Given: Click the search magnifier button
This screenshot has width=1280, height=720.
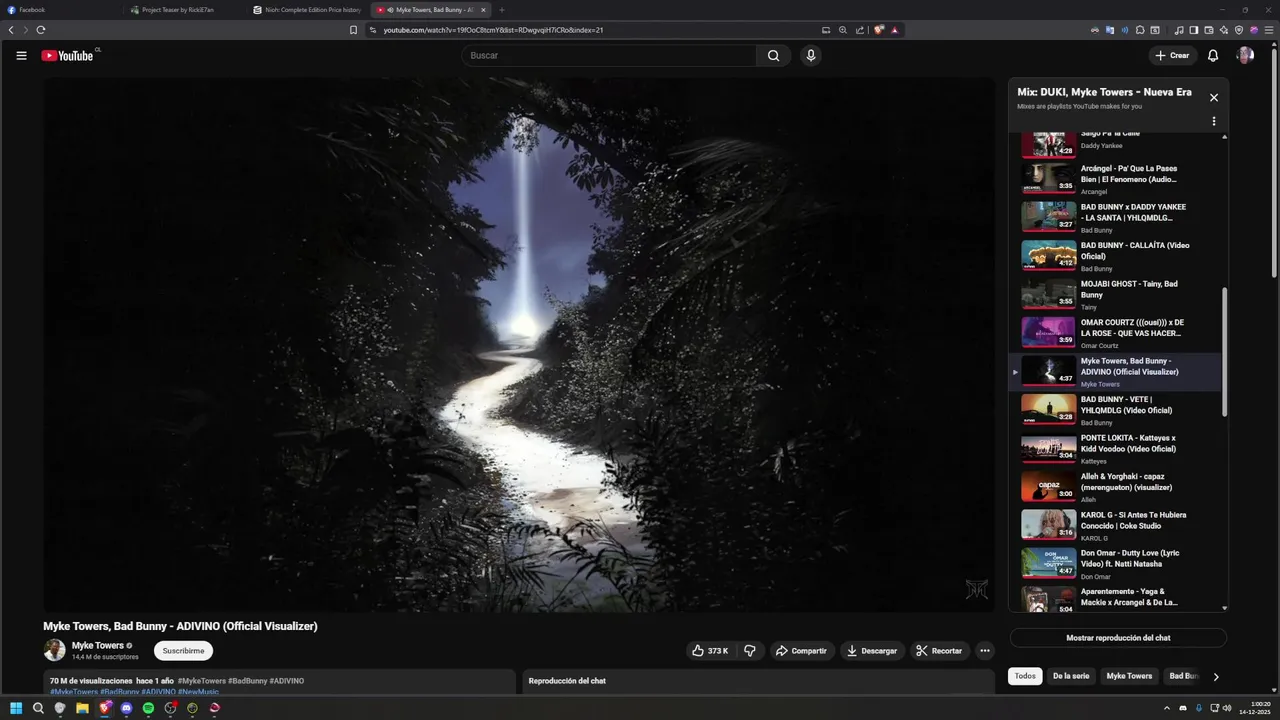Looking at the screenshot, I should tap(773, 56).
